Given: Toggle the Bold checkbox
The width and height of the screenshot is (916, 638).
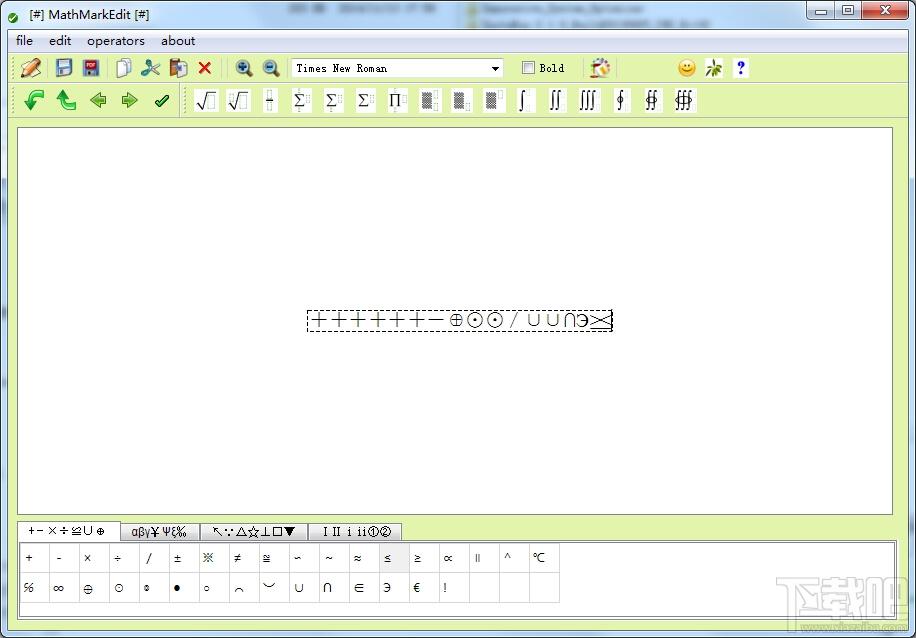Looking at the screenshot, I should click(x=528, y=68).
